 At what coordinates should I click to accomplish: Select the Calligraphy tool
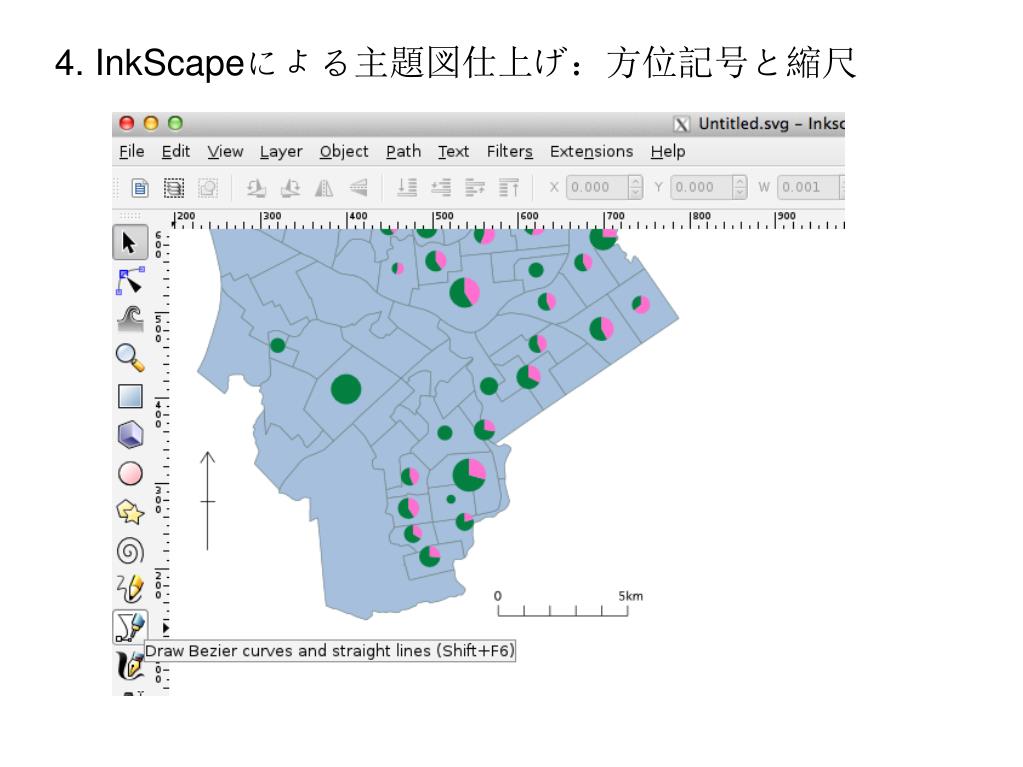click(130, 665)
